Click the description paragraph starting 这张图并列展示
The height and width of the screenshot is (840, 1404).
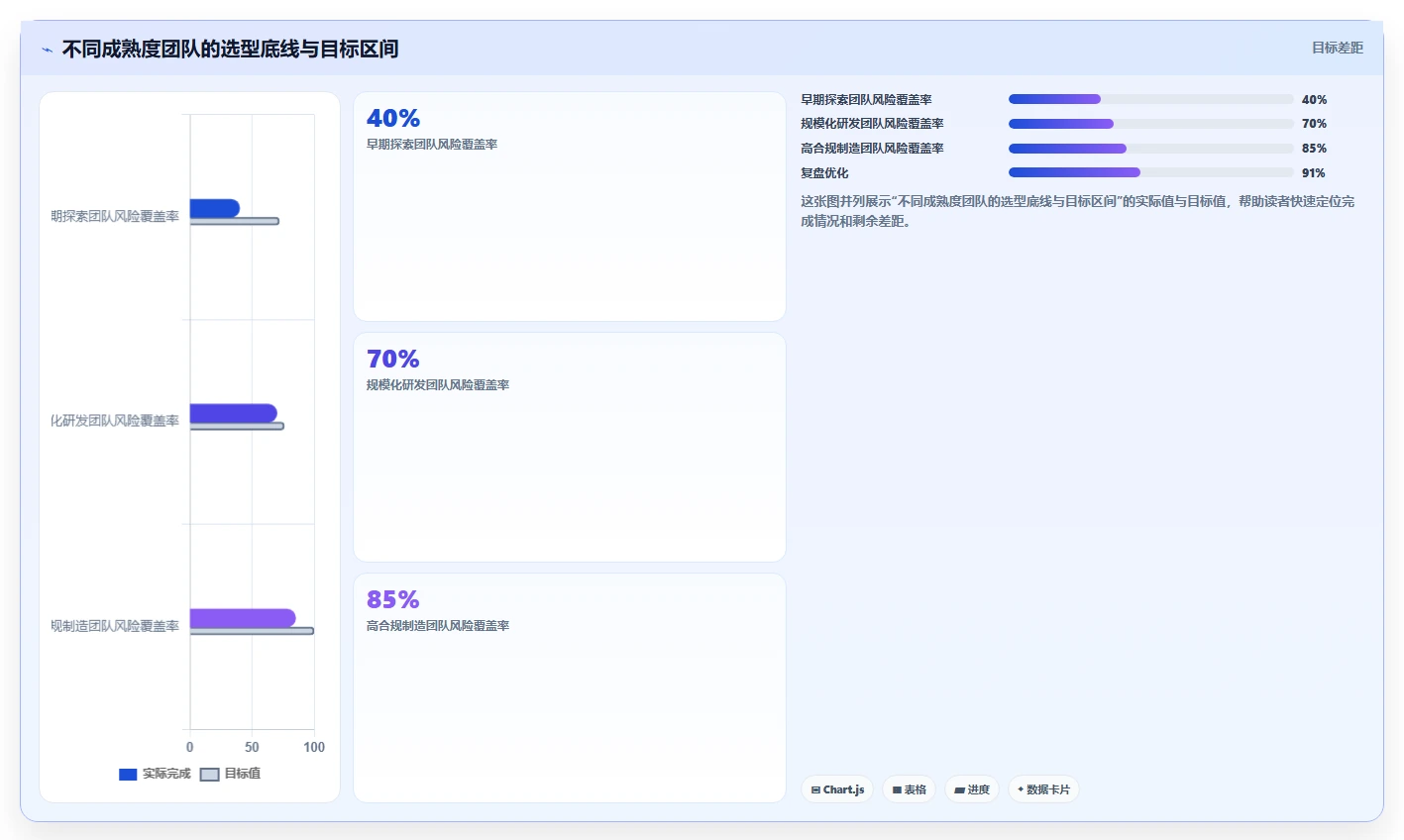pos(1077,211)
